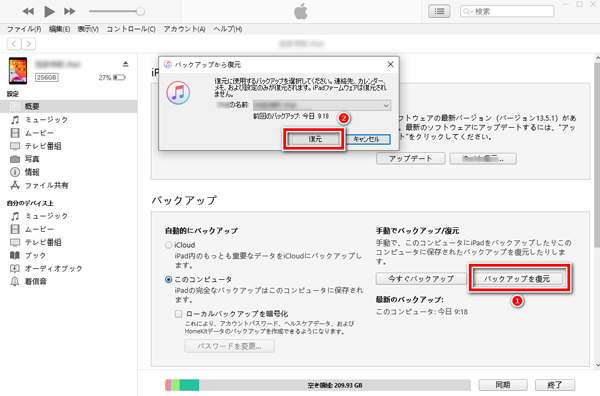Image resolution: width=600 pixels, height=396 pixels.
Task: Click the storage capacity usage bar
Action: (x=318, y=385)
